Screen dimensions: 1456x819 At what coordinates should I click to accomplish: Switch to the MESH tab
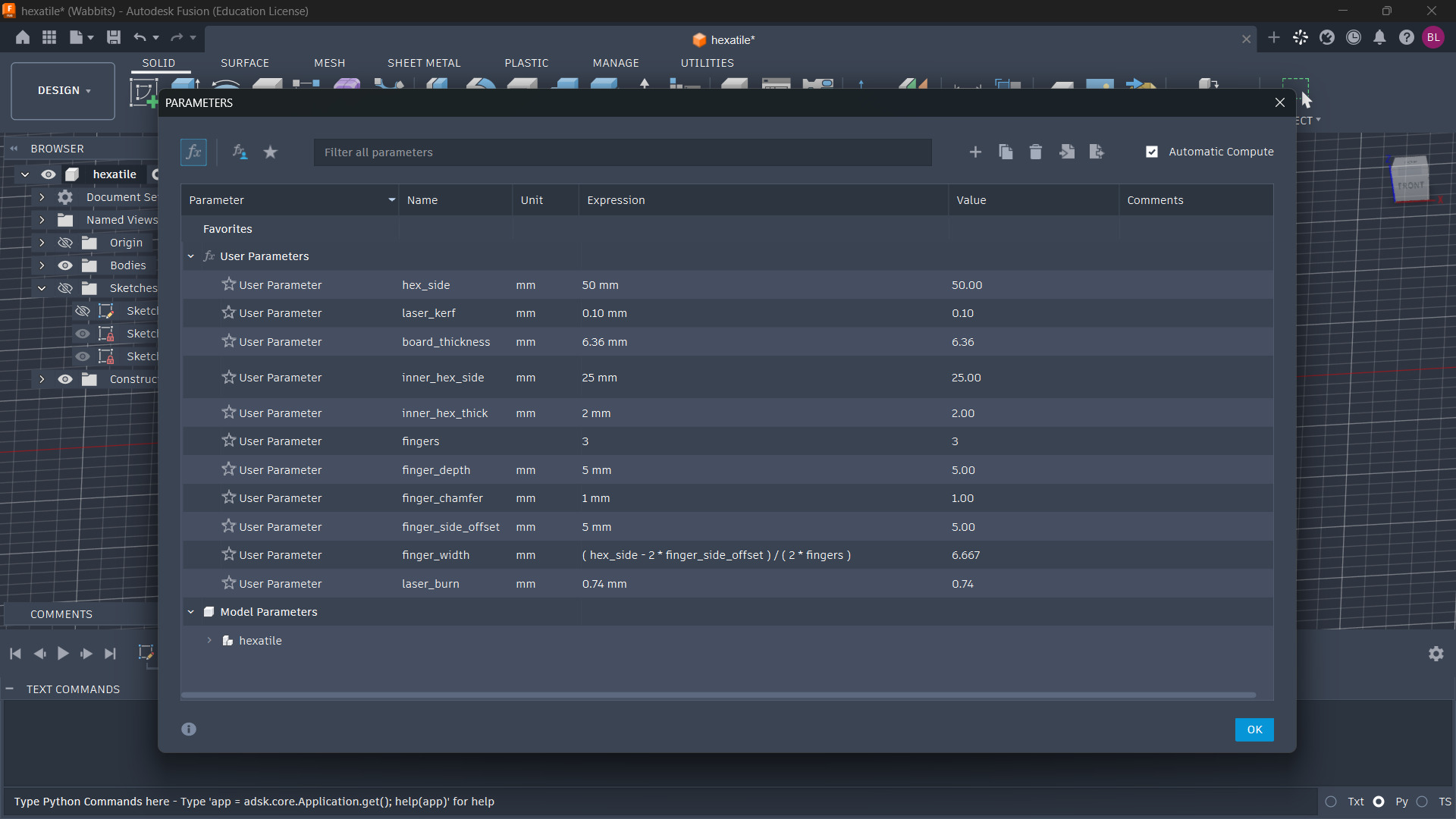pos(330,63)
